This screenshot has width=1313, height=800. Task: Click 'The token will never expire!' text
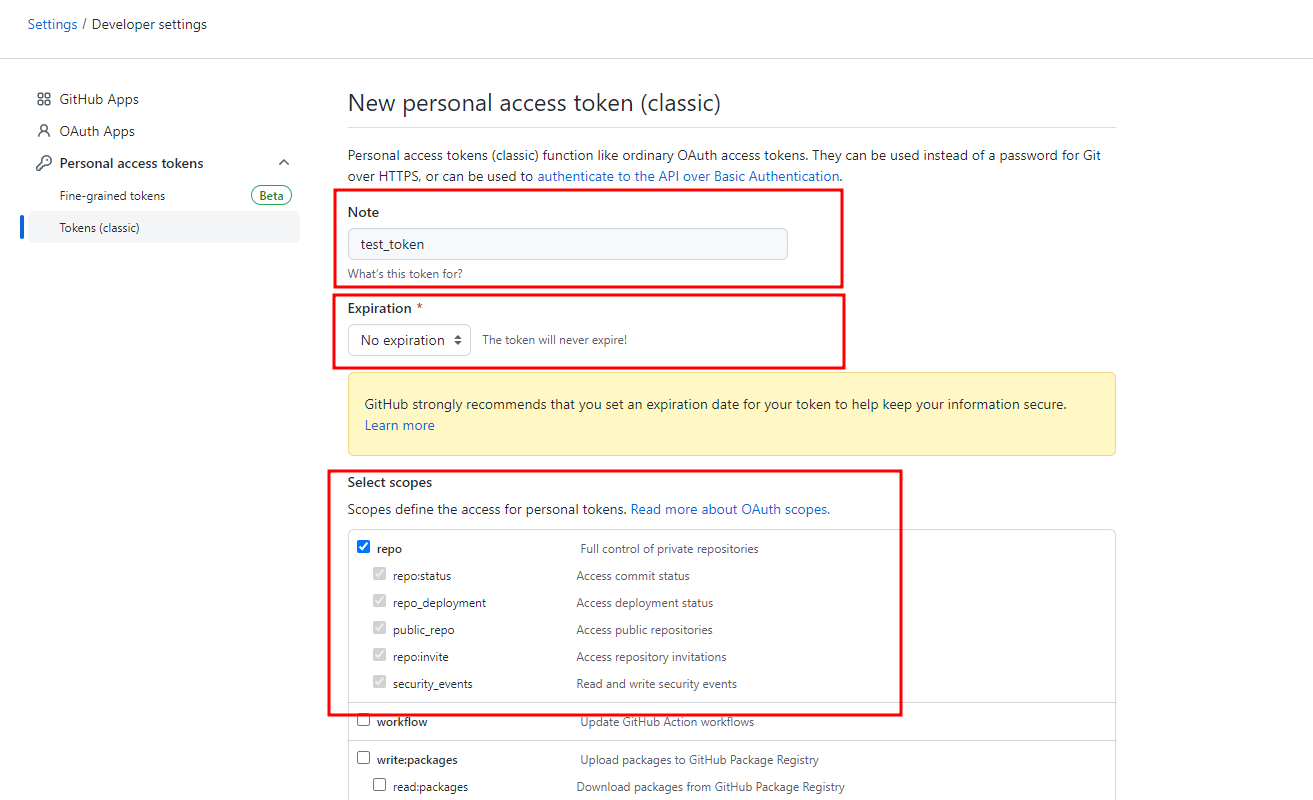coord(555,340)
